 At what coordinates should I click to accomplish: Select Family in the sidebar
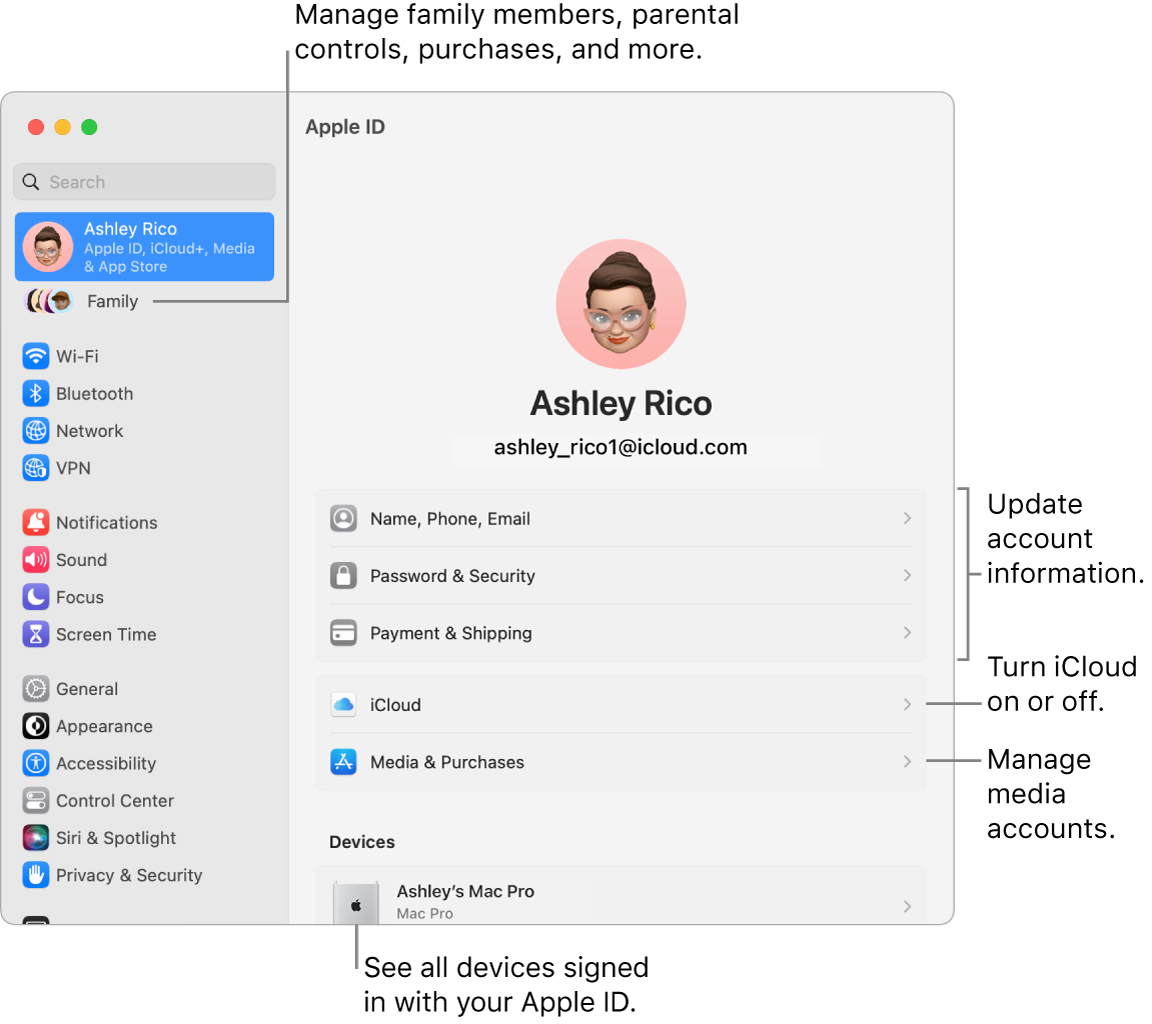pyautogui.click(x=112, y=301)
